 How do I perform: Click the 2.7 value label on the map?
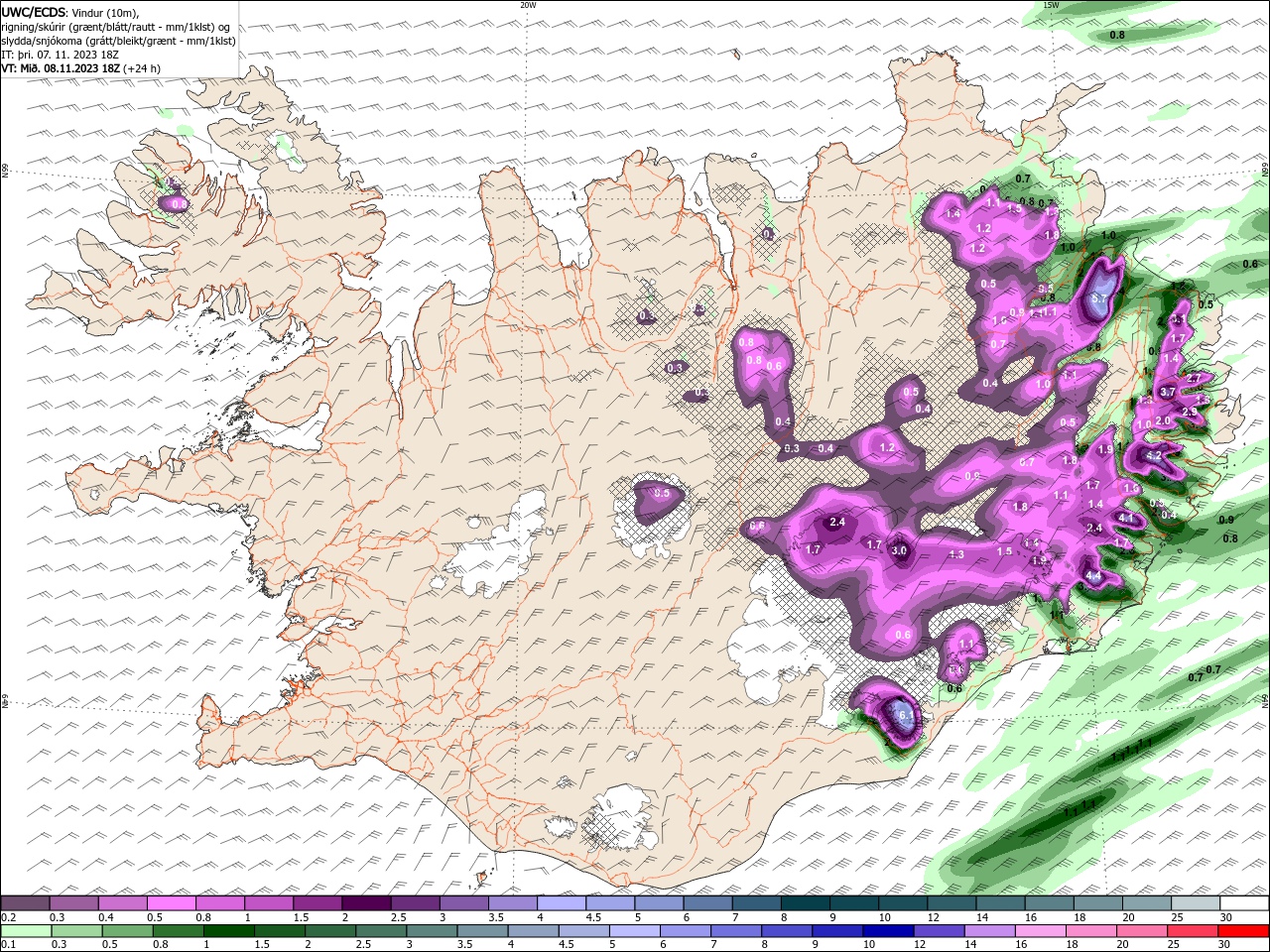[x=1193, y=378]
